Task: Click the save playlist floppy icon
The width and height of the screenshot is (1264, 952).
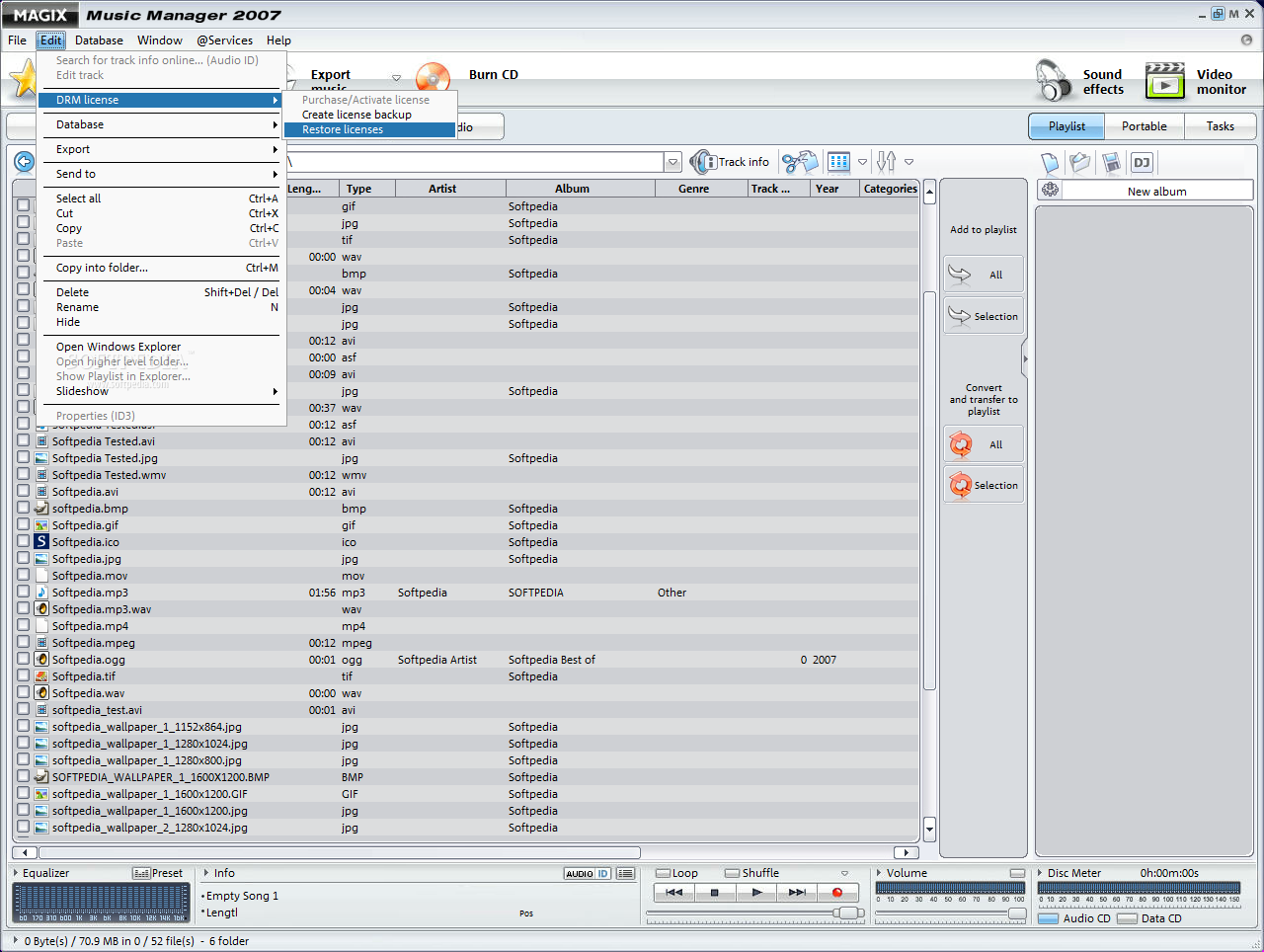Action: pos(1112,163)
